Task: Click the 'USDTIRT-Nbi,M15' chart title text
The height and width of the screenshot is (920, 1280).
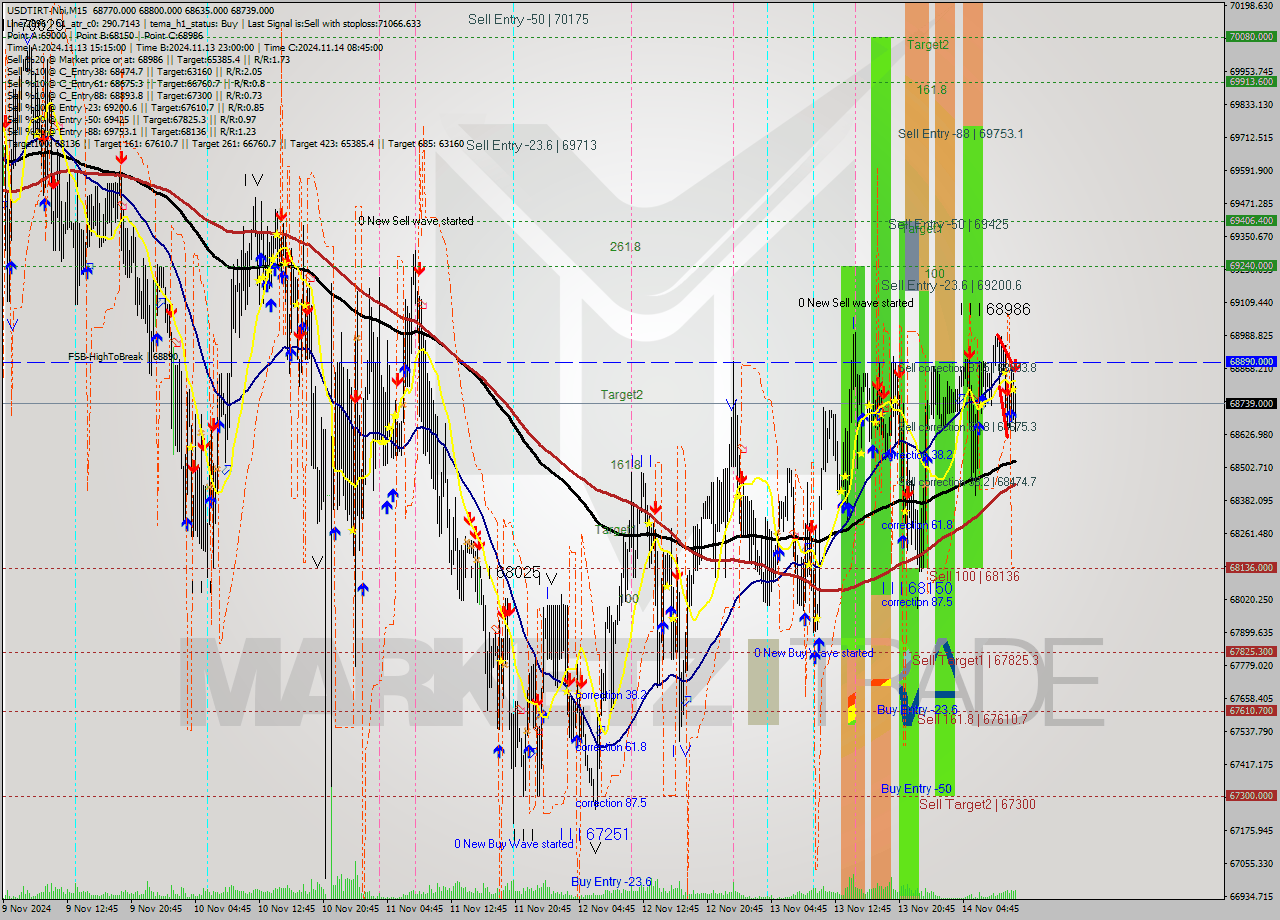Action: point(48,10)
